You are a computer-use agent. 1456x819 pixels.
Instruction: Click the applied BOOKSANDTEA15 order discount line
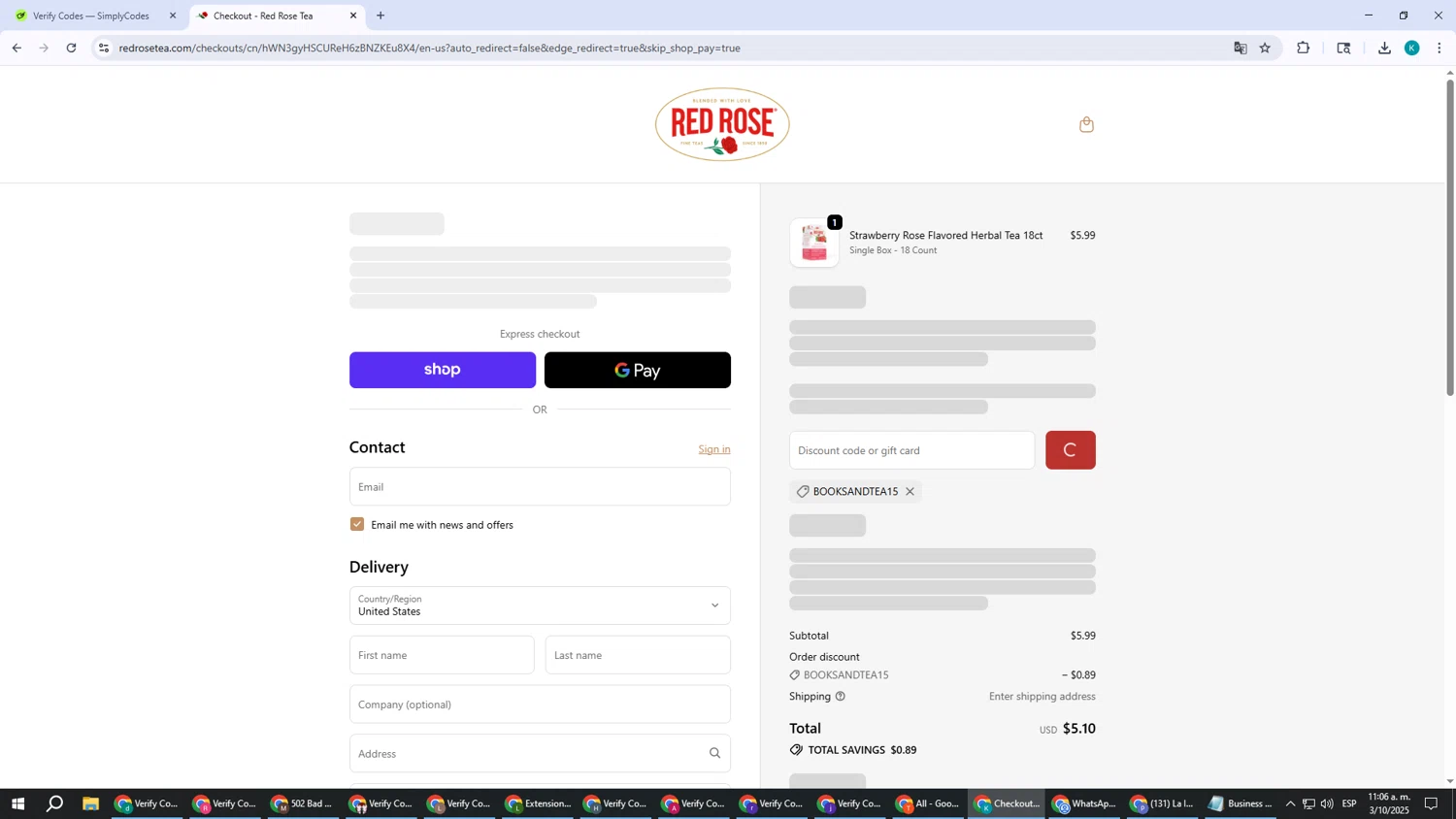click(943, 675)
